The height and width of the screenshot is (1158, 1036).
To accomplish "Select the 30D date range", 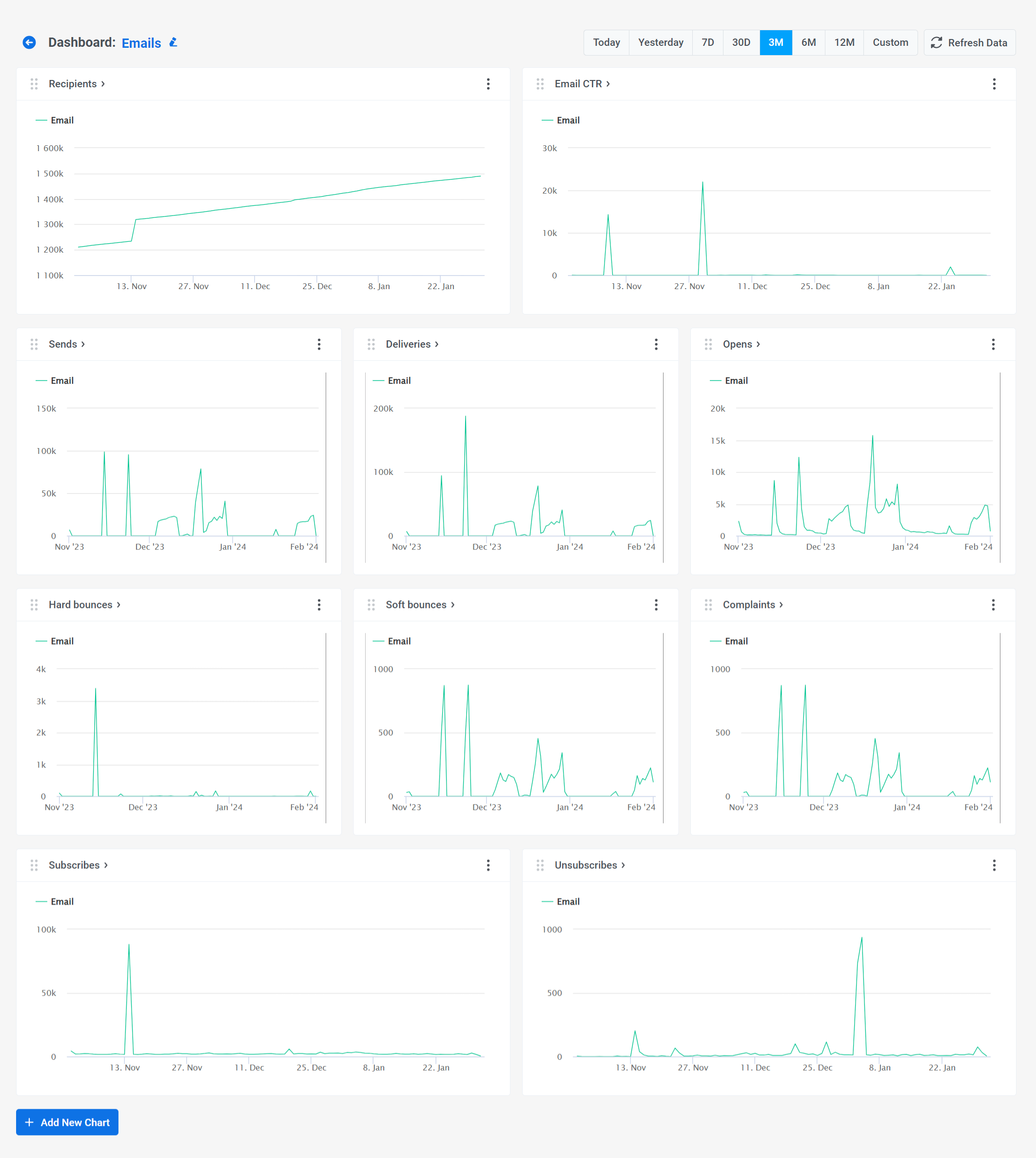I will pyautogui.click(x=741, y=43).
